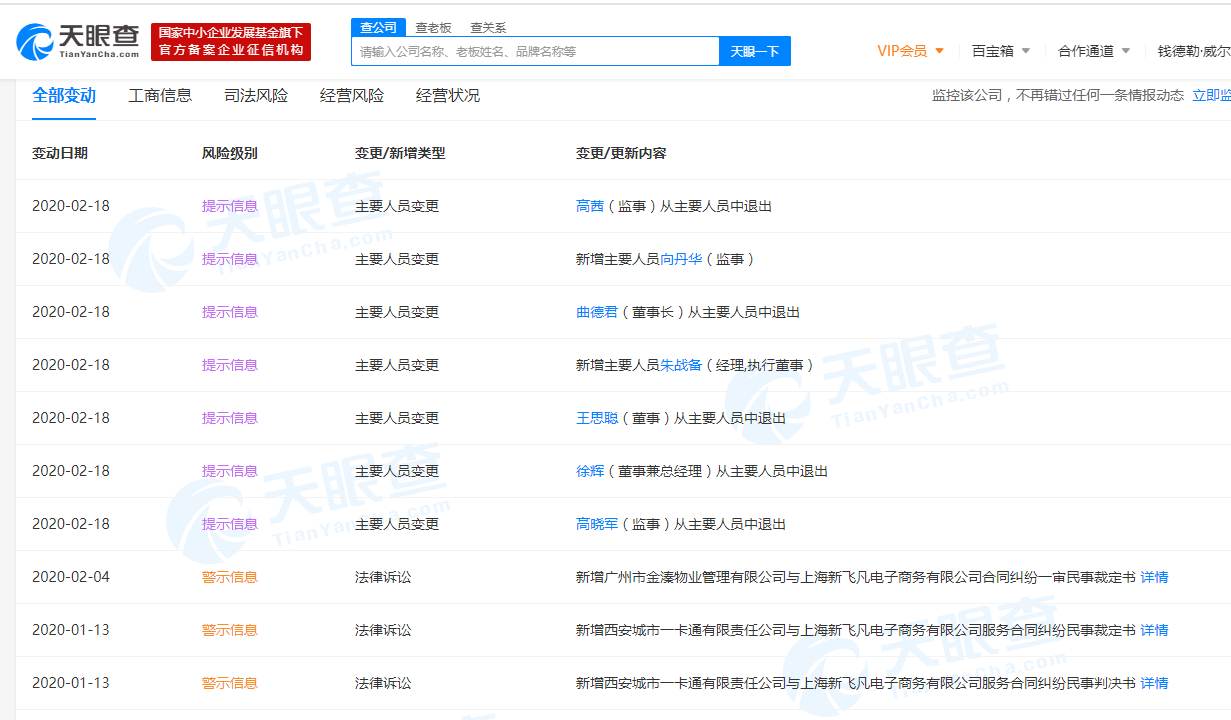Switch to the 全部变动 tab
This screenshot has width=1231, height=720.
[64, 96]
